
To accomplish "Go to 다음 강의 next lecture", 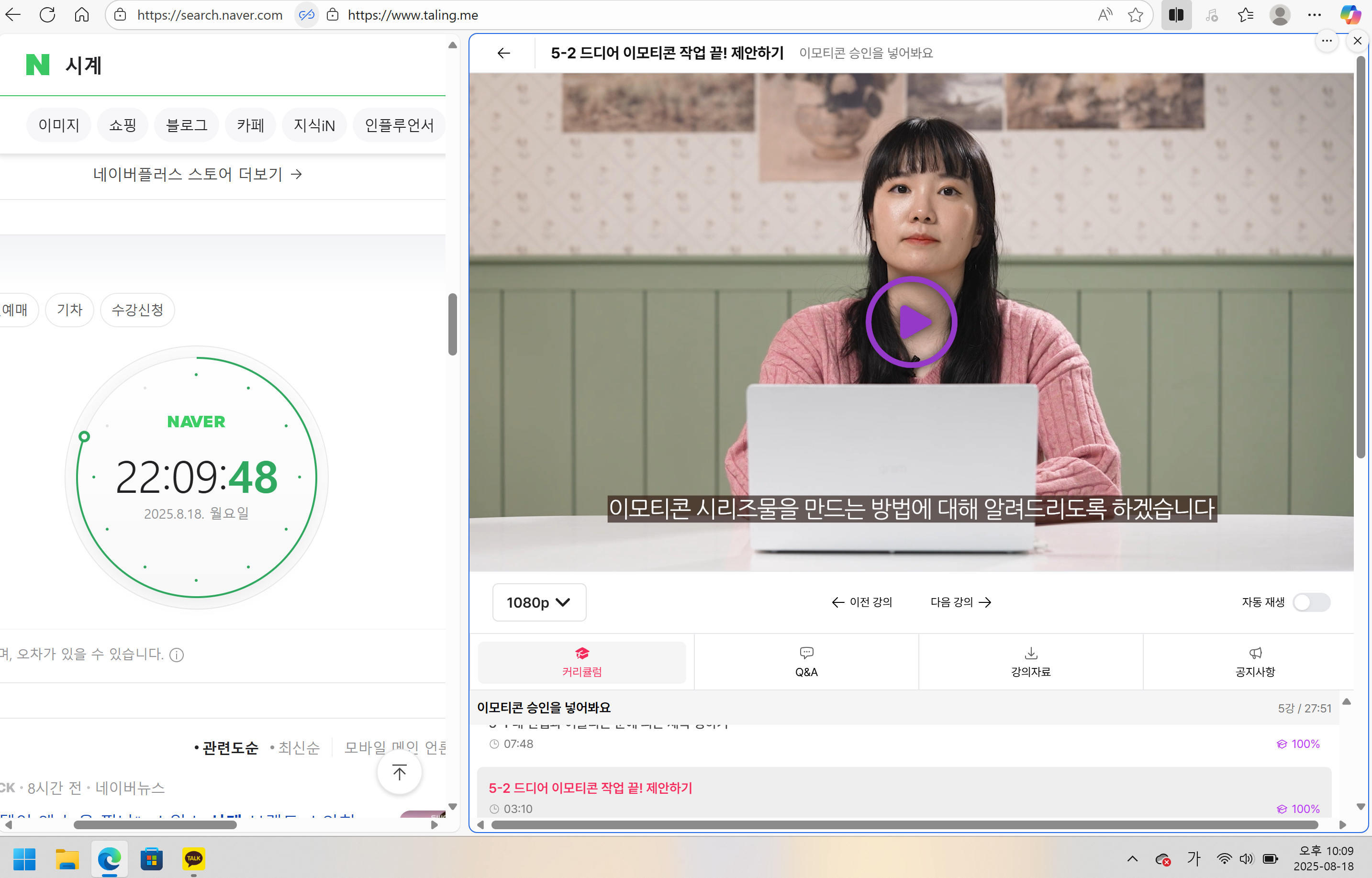I will tap(961, 602).
